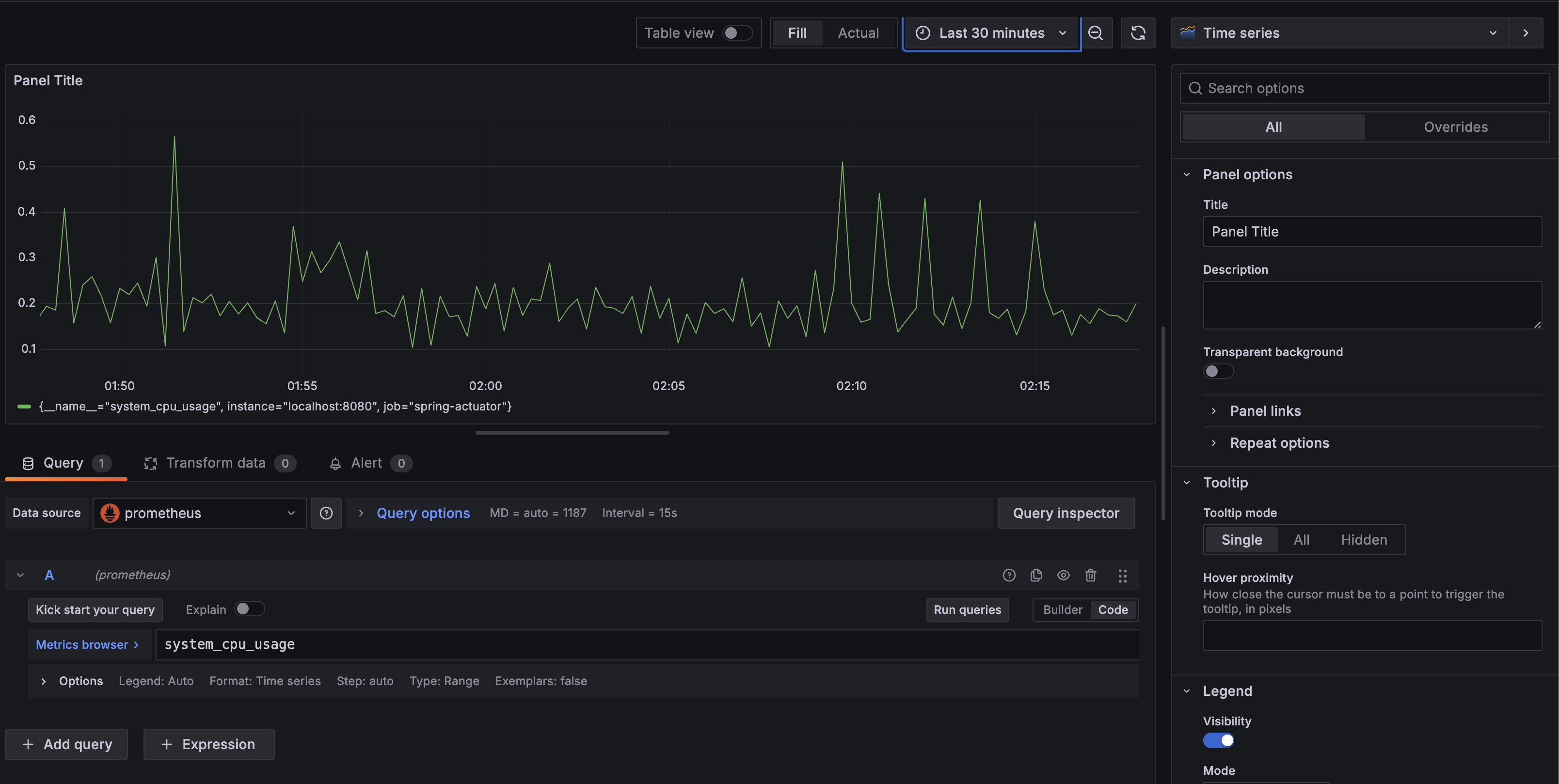Click the refresh dashboard icon
The image size is (1559, 784).
point(1138,32)
